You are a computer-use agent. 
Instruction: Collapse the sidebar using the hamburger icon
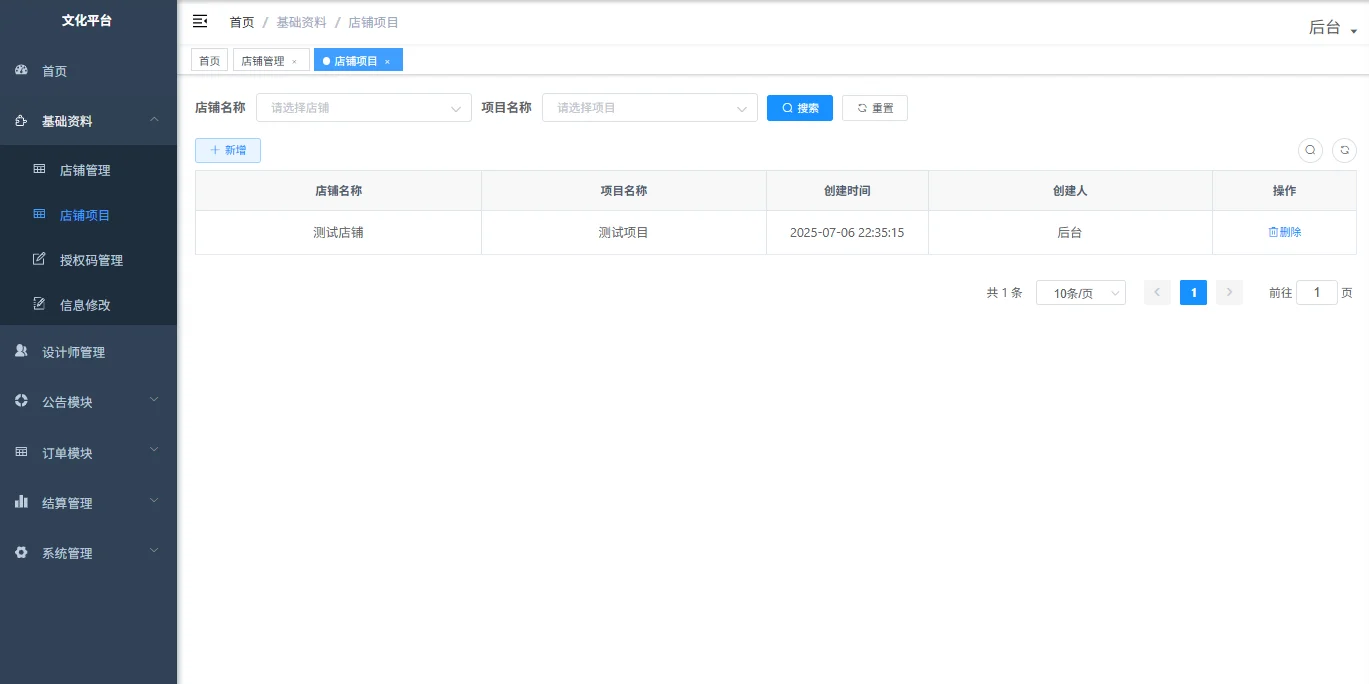point(200,21)
